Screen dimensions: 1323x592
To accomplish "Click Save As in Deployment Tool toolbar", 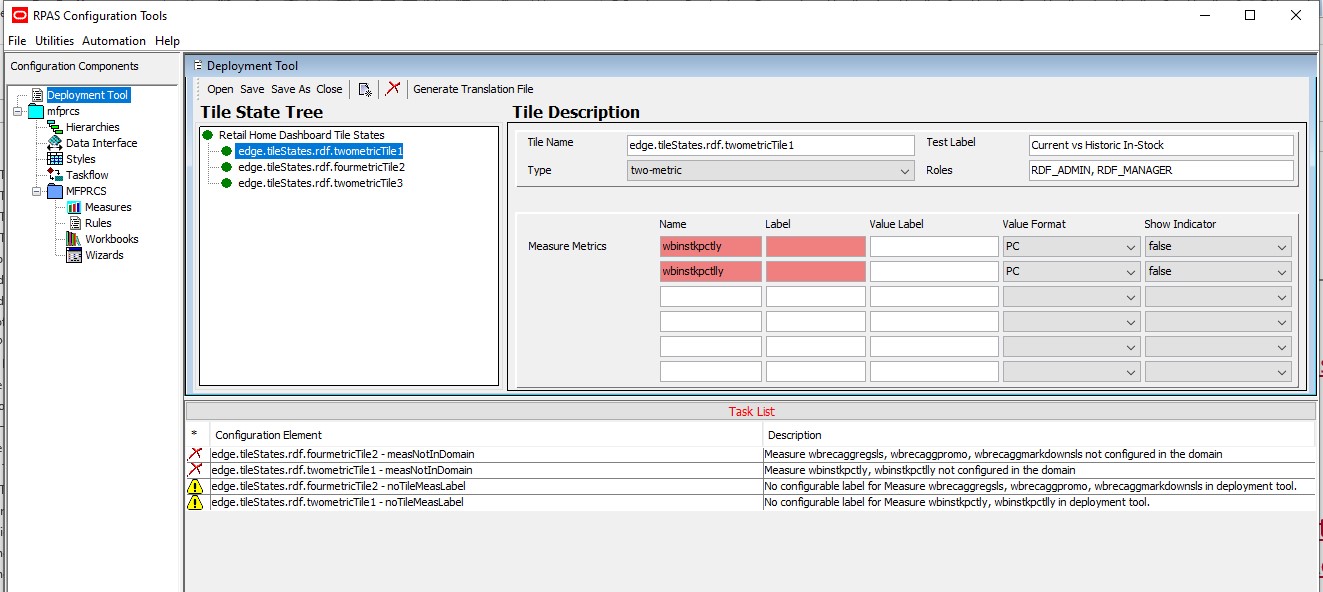I will 291,89.
